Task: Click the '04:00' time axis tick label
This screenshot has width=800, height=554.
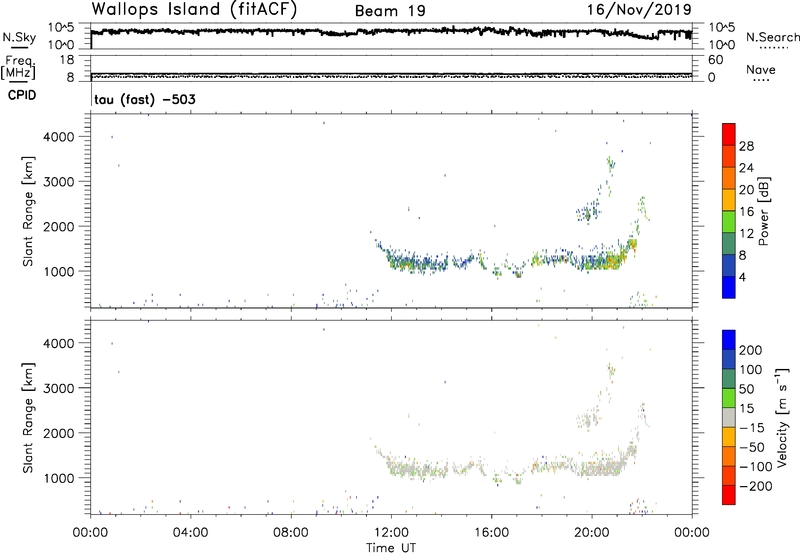Action: [191, 533]
